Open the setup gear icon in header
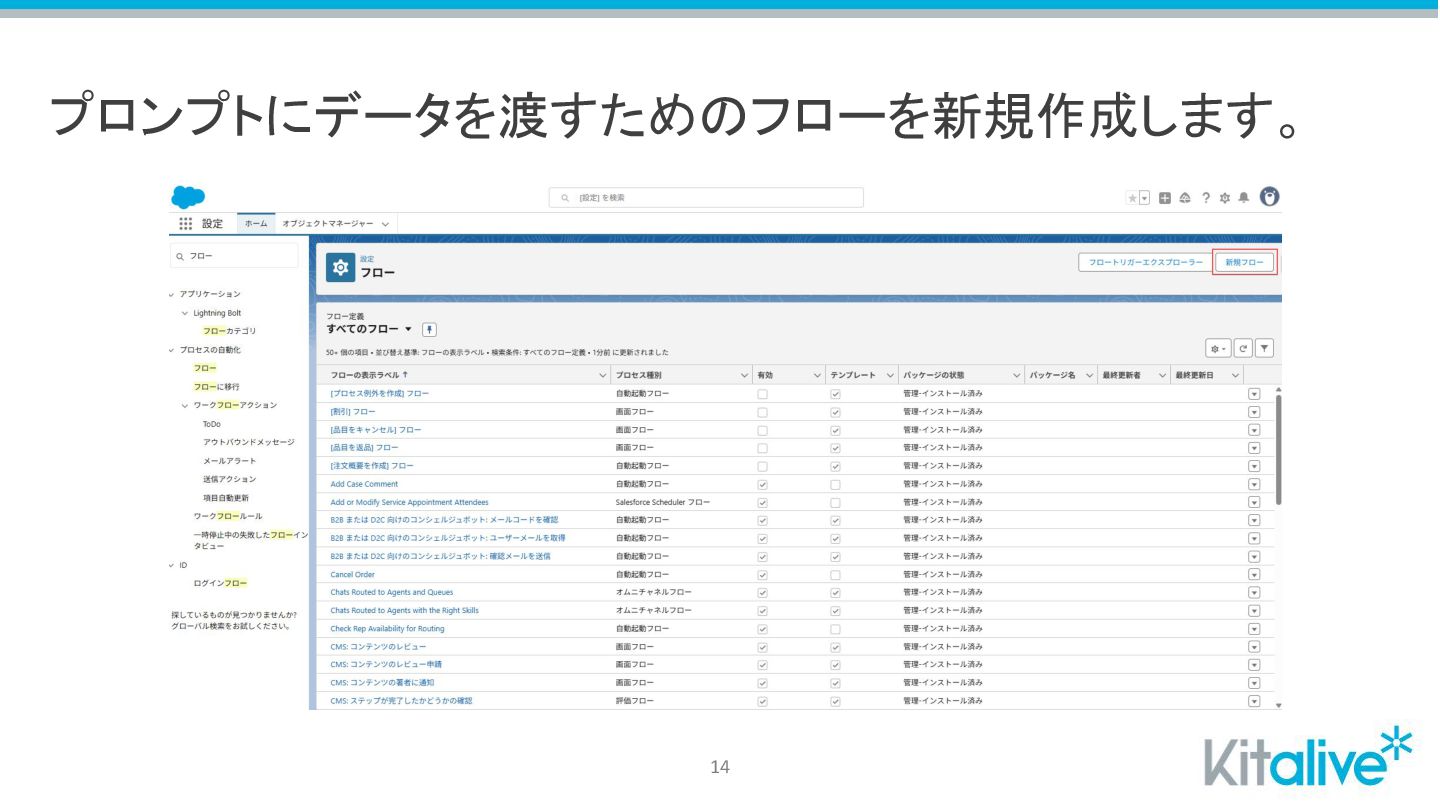The height and width of the screenshot is (810, 1440). (x=1225, y=198)
